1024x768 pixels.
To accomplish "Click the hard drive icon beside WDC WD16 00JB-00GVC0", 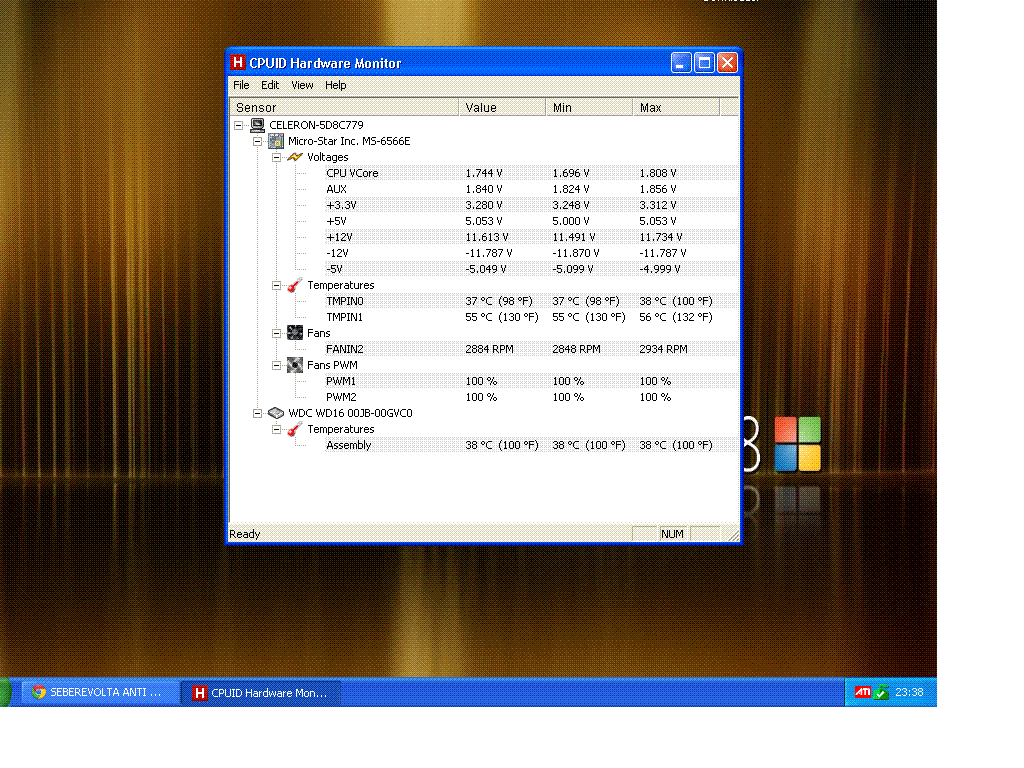I will [x=276, y=413].
